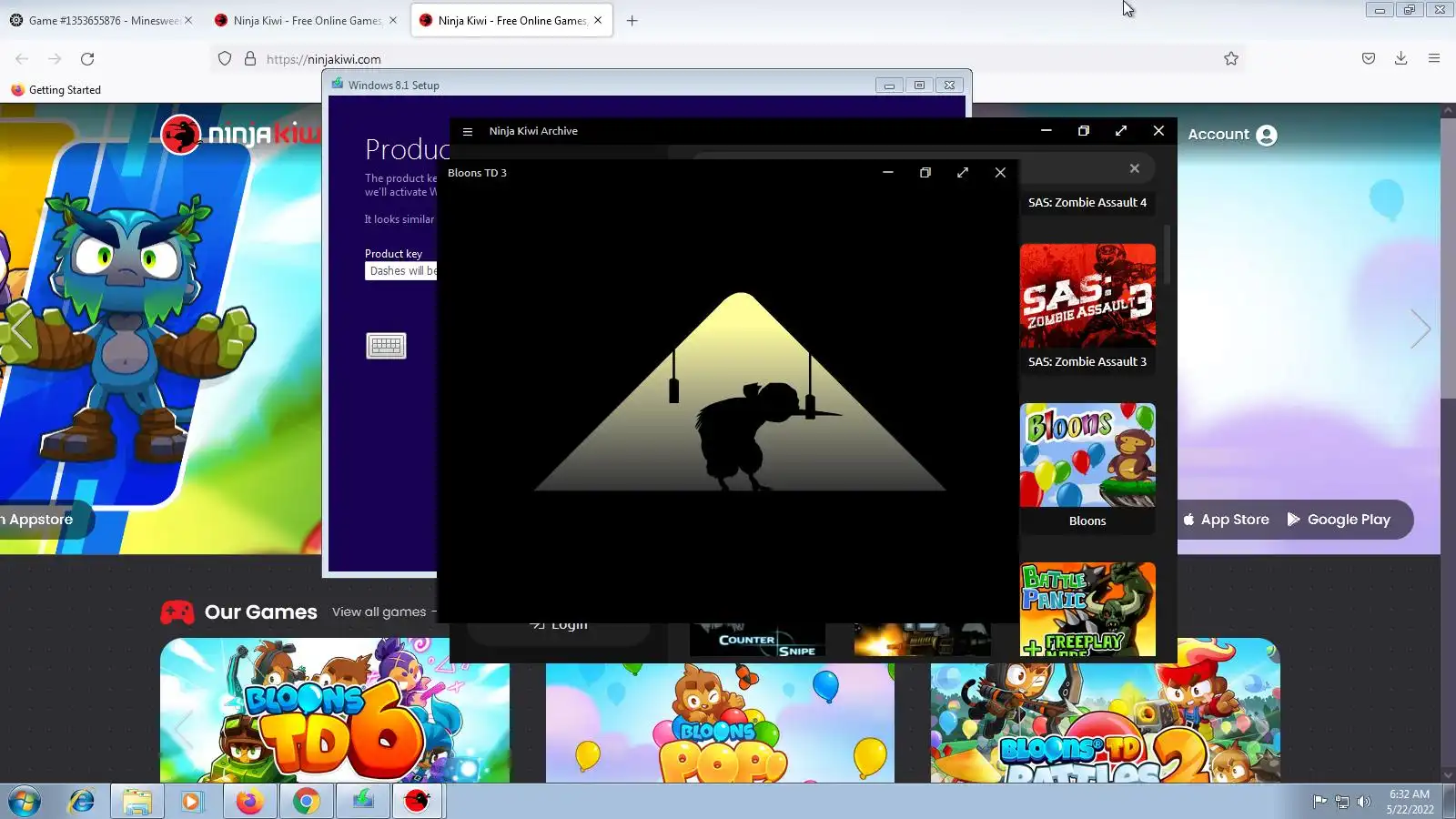1456x819 pixels.
Task: Open the volume control in system tray
Action: (x=1363, y=802)
